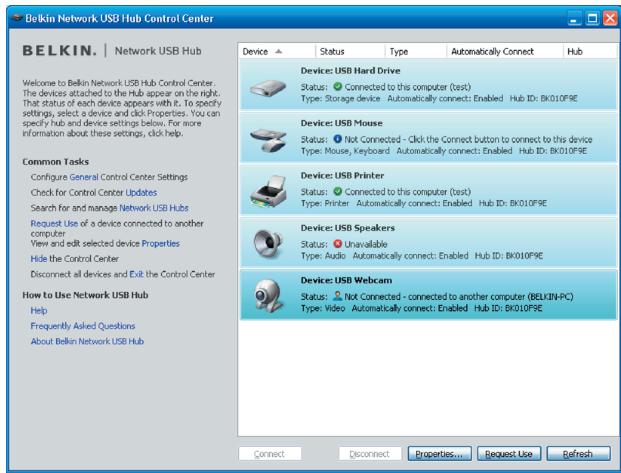Click 'How to Use Network USB Hub' heading
The width and height of the screenshot is (621, 473).
85,295
